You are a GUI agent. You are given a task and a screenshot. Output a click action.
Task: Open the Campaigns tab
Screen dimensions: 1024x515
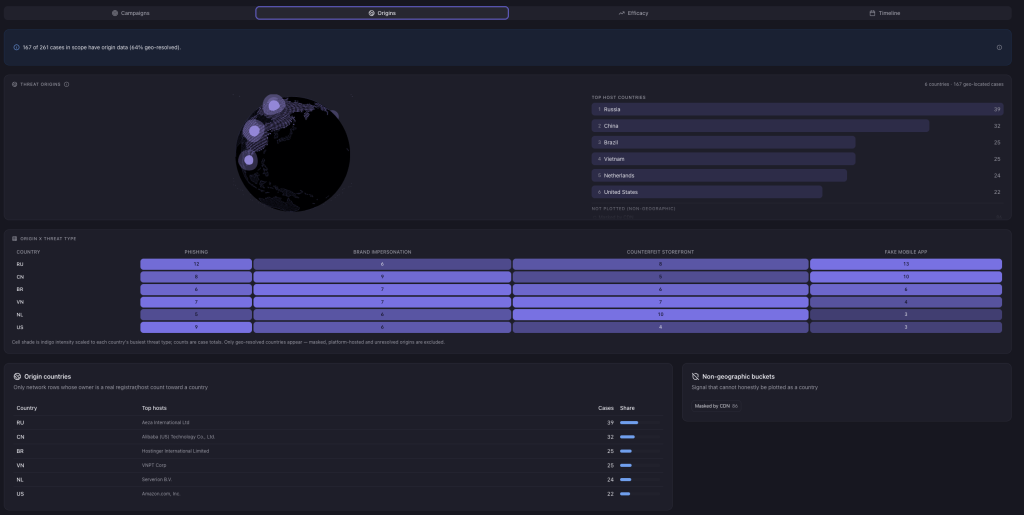(x=130, y=13)
